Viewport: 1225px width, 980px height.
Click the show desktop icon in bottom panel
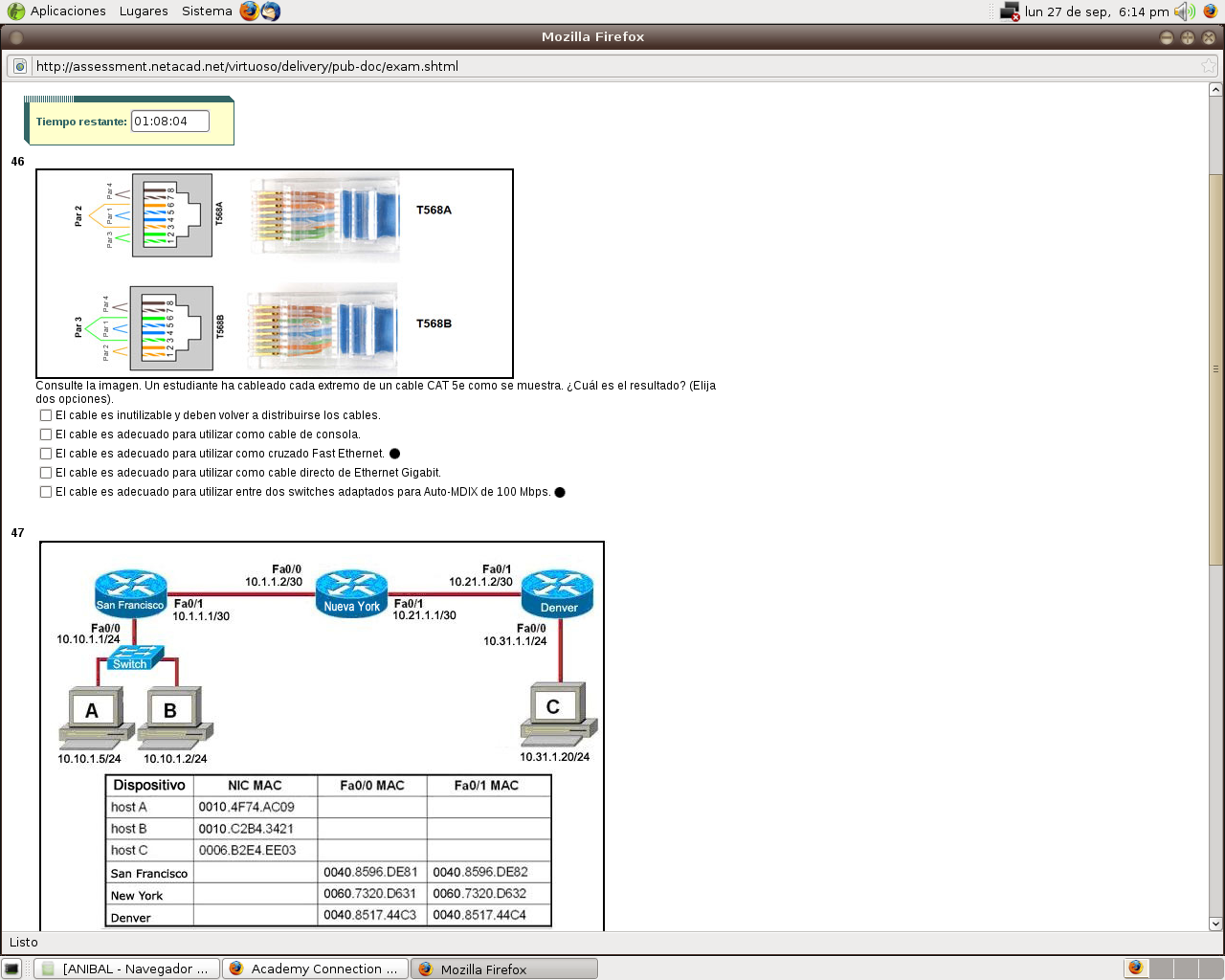(x=11, y=969)
